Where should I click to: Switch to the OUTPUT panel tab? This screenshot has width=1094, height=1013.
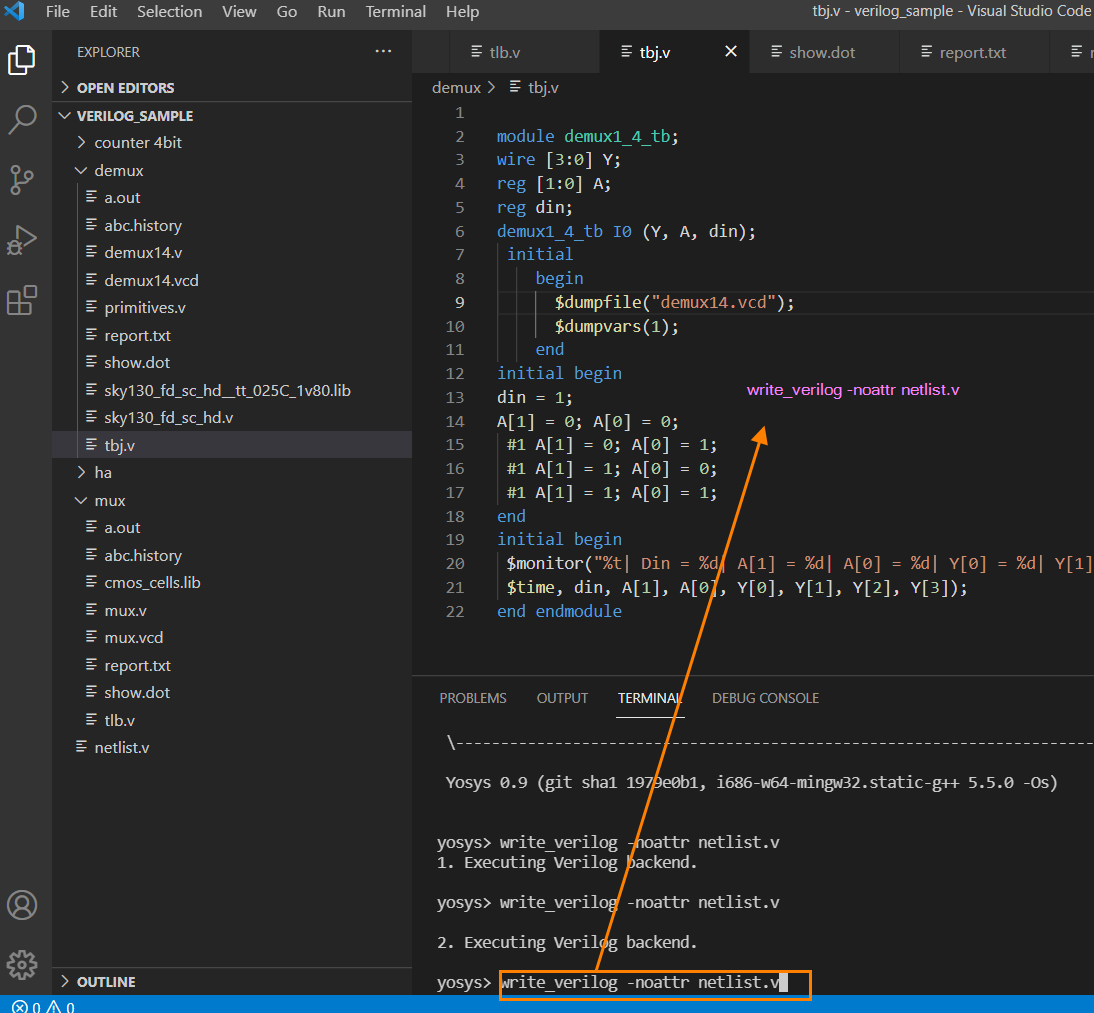tap(562, 698)
